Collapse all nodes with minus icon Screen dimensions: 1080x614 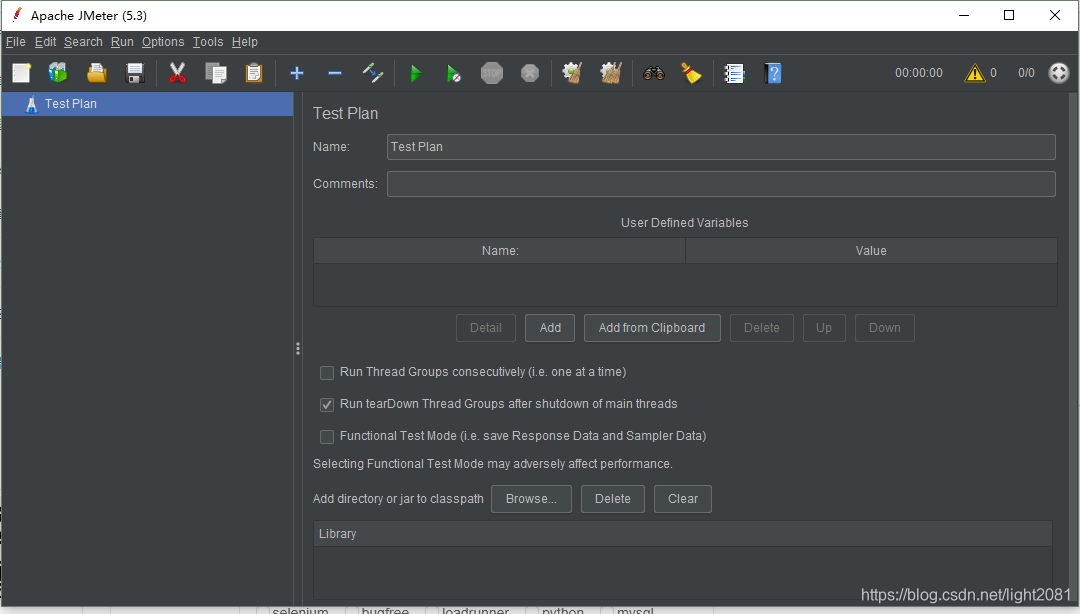335,73
